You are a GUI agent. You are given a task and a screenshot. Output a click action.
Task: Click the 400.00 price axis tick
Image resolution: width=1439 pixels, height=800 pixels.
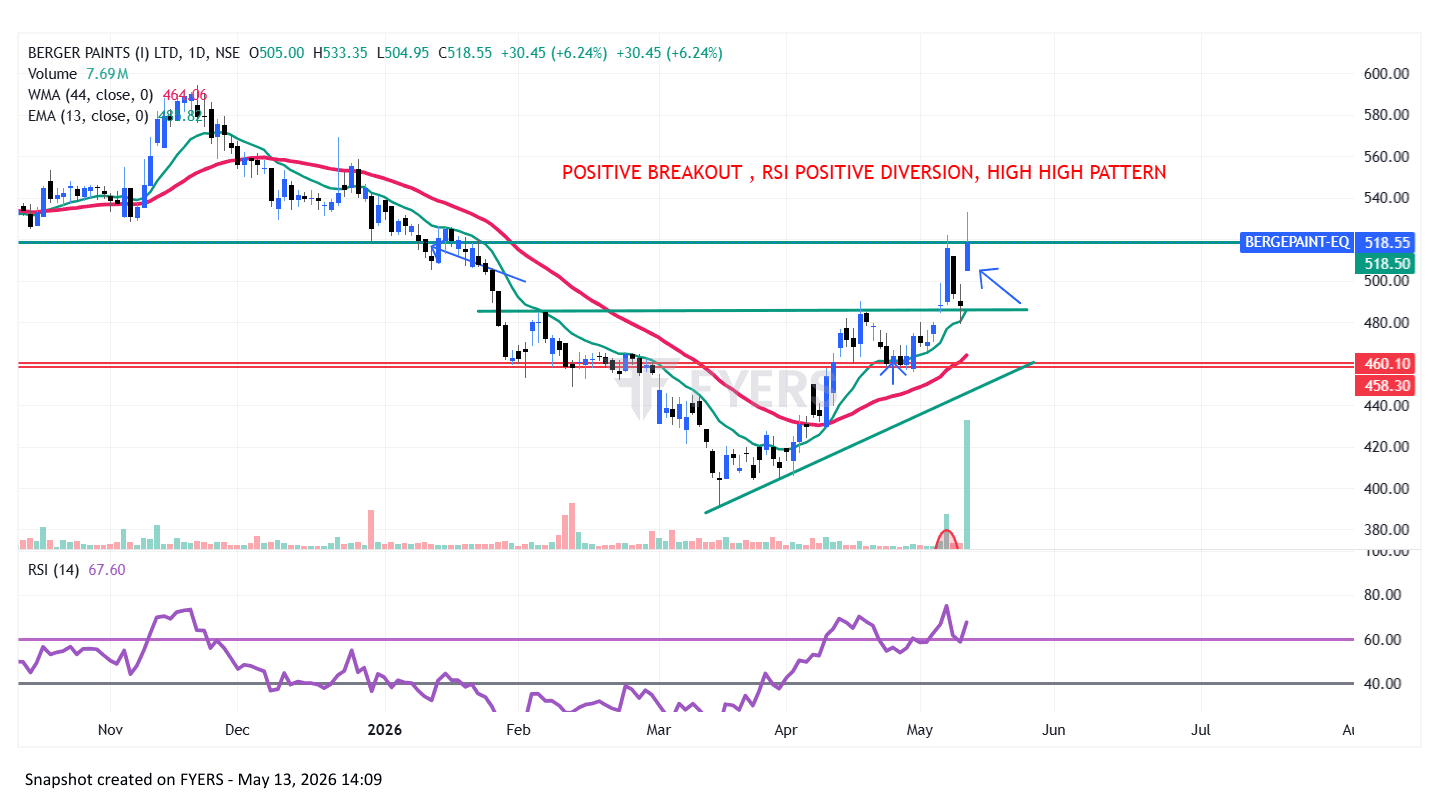1386,489
